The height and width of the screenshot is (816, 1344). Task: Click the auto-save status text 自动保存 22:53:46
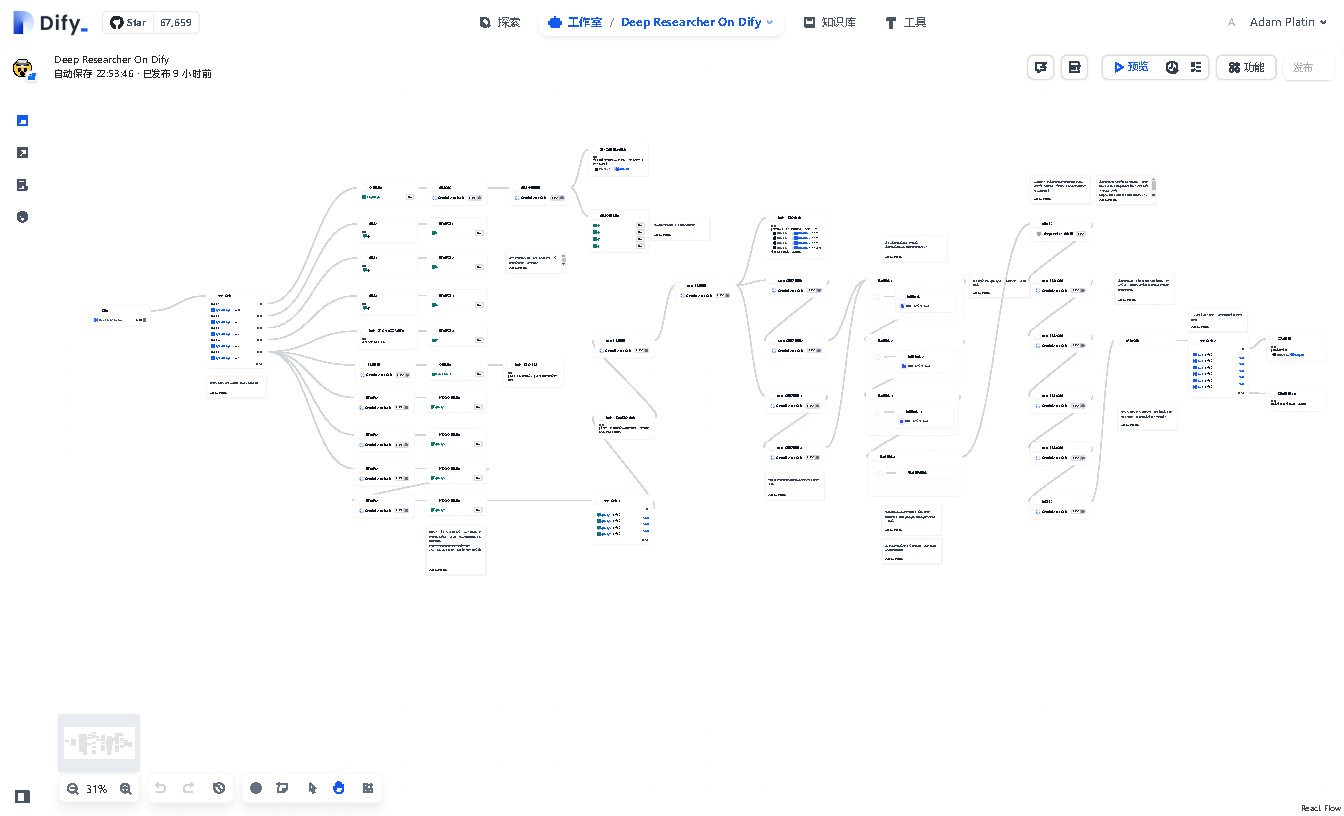pos(94,74)
